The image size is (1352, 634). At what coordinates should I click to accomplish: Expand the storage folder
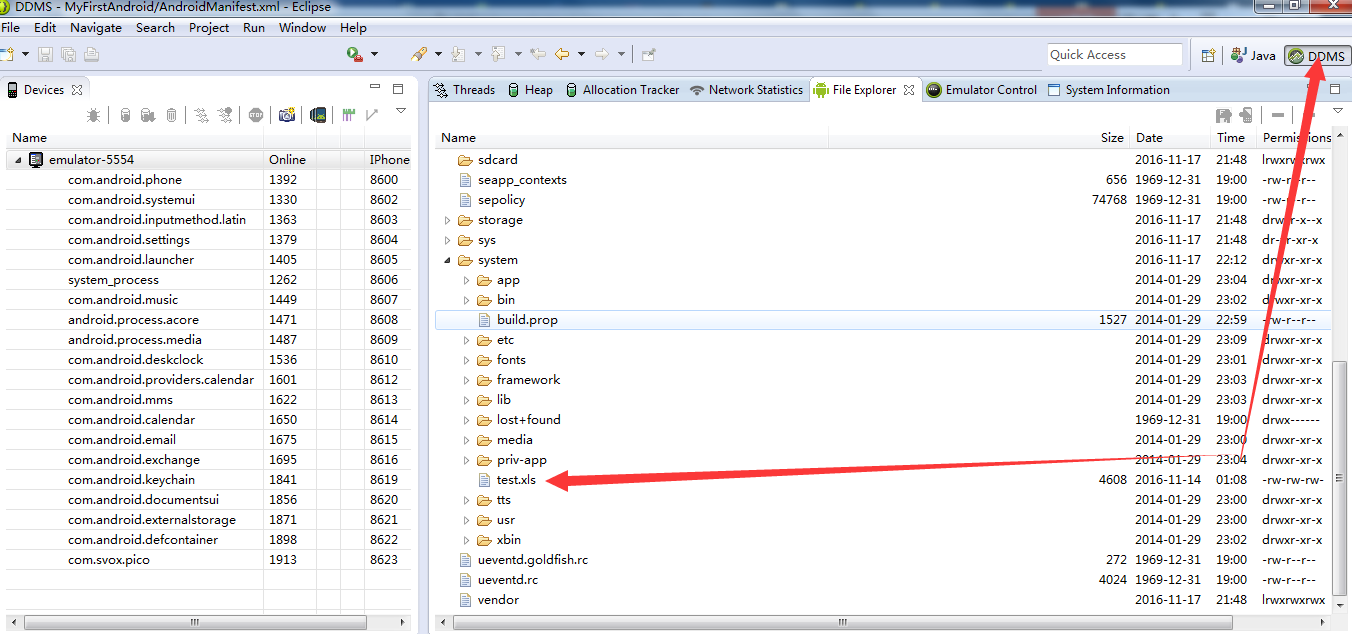click(x=447, y=220)
